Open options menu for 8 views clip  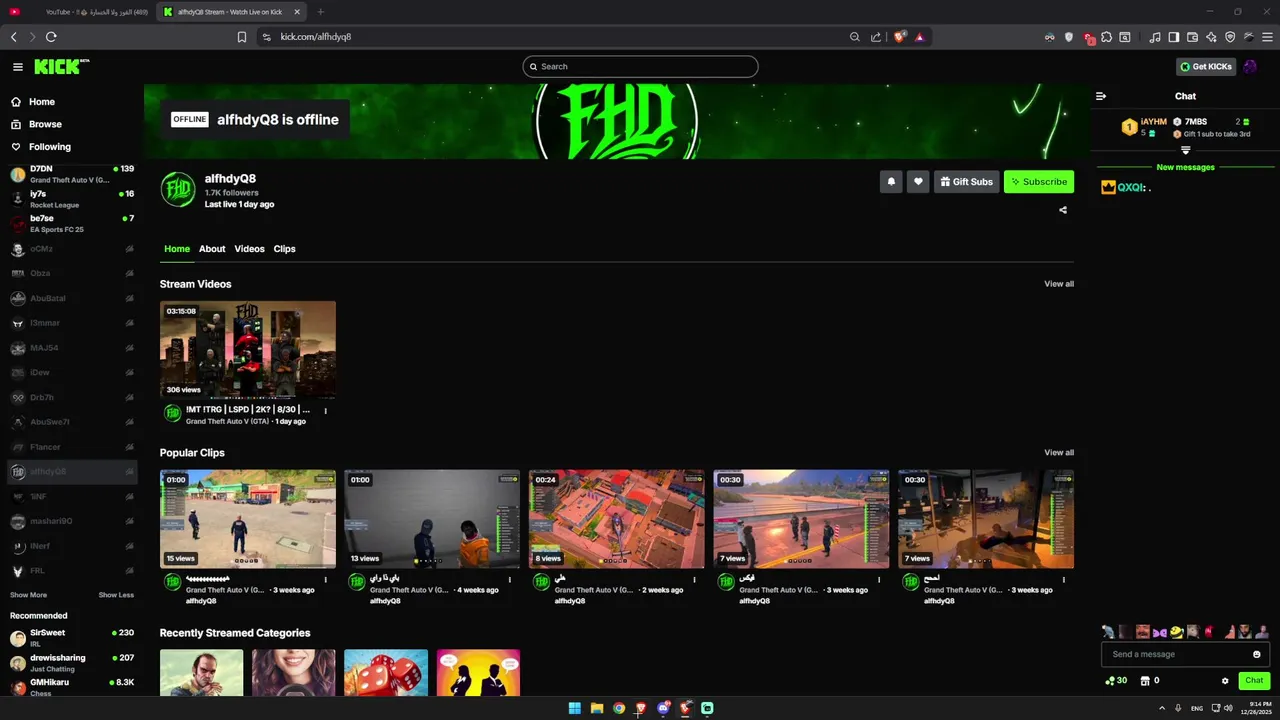(x=694, y=580)
